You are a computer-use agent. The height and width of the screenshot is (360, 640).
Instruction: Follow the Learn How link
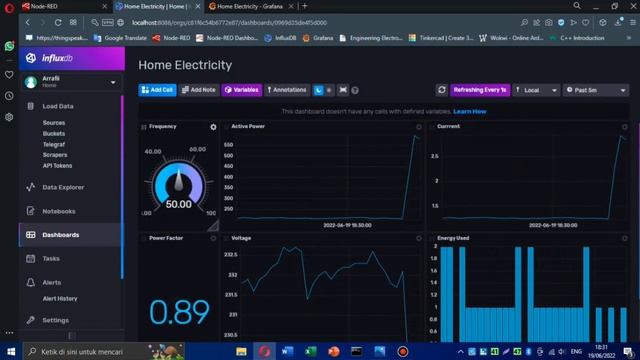coord(469,111)
